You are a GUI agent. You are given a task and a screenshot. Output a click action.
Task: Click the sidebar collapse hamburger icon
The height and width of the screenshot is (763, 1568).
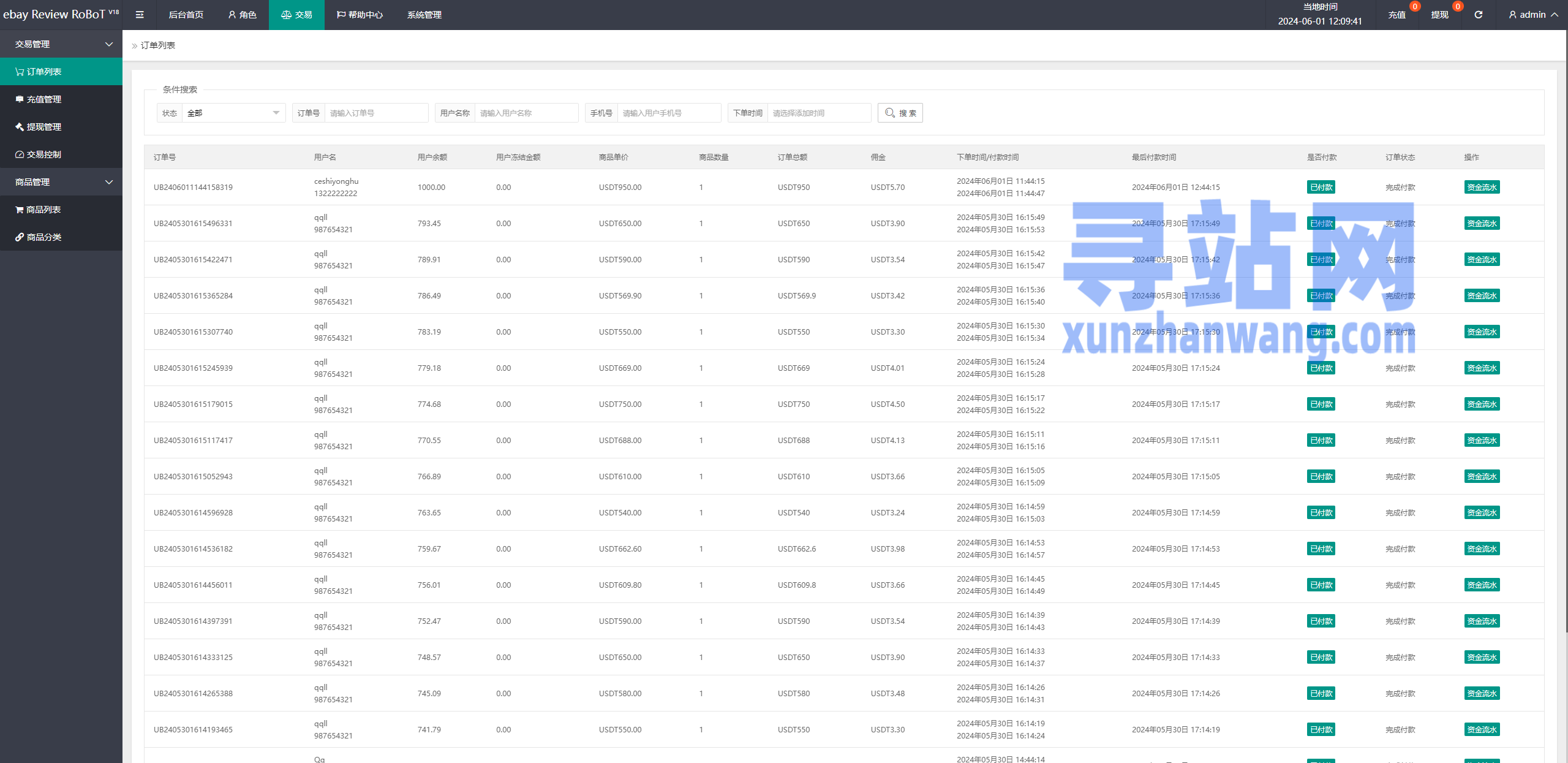coord(140,15)
